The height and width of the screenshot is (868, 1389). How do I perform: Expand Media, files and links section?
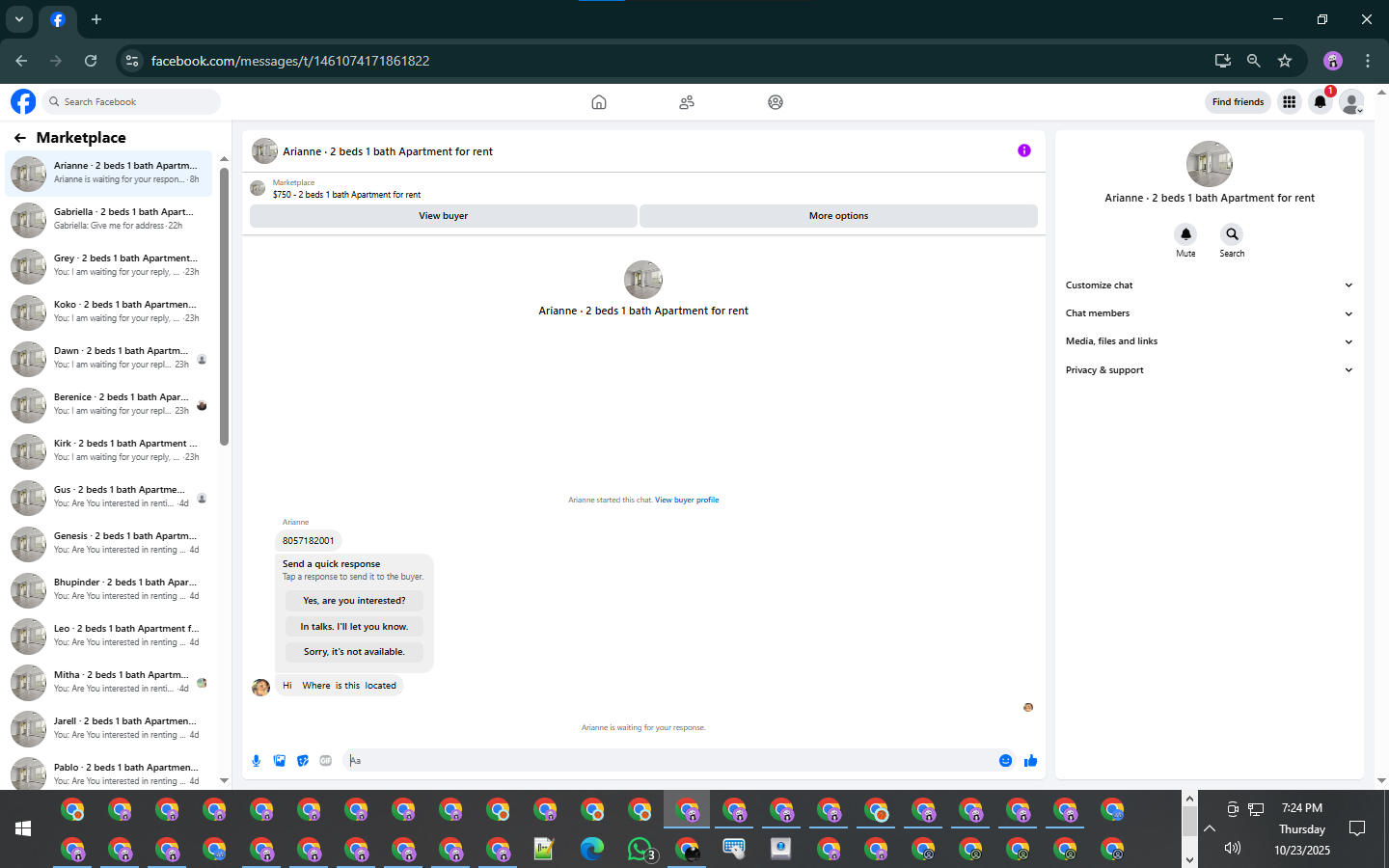point(1209,341)
